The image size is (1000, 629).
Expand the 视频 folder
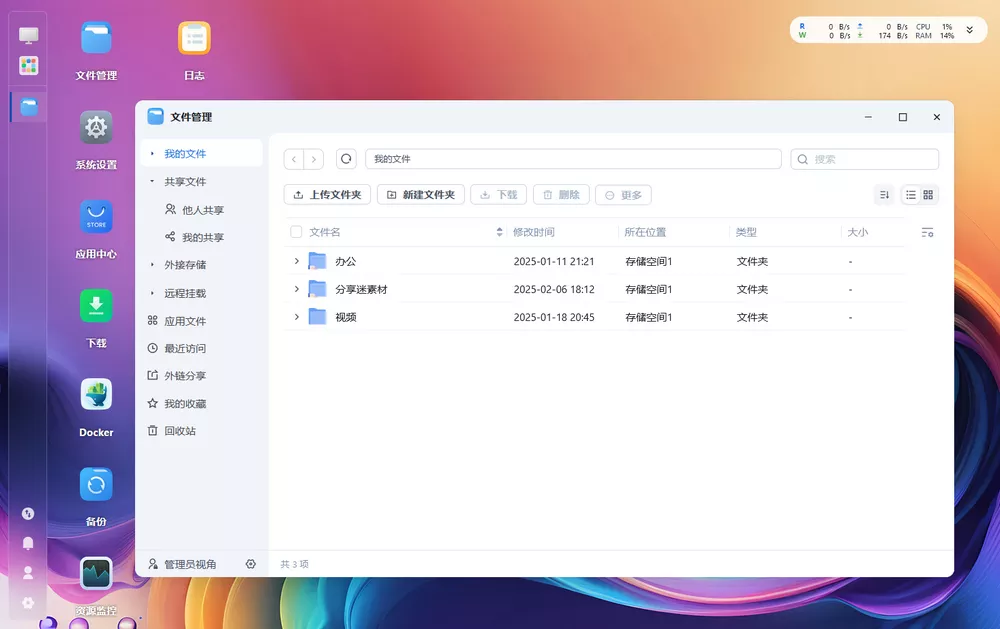295,317
